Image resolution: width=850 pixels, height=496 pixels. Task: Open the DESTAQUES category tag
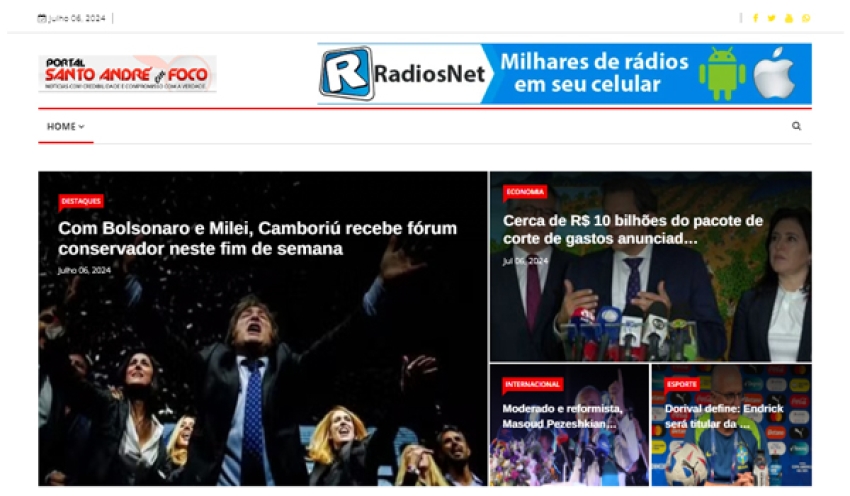(x=81, y=201)
